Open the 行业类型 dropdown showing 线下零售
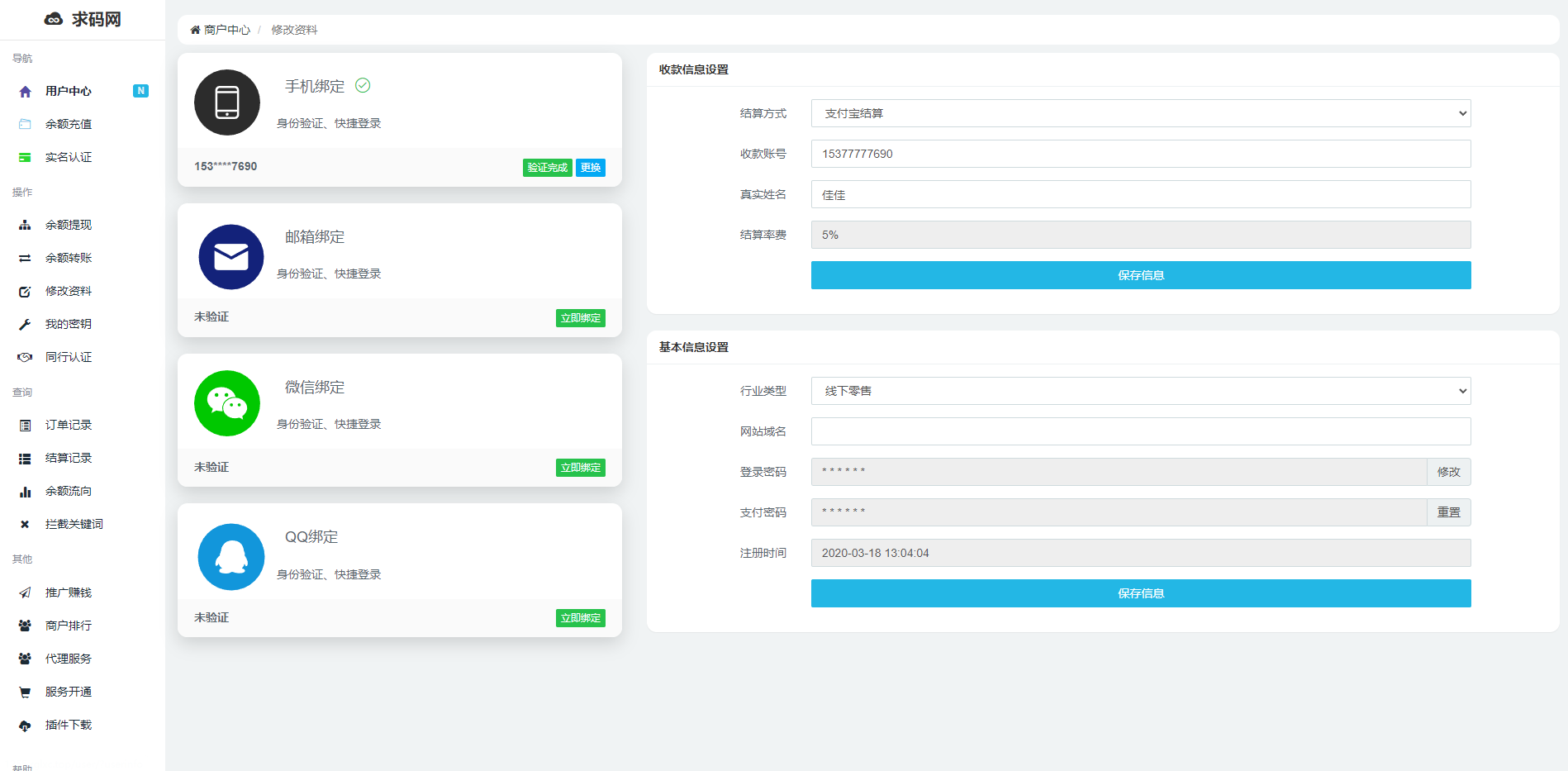 [1141, 391]
